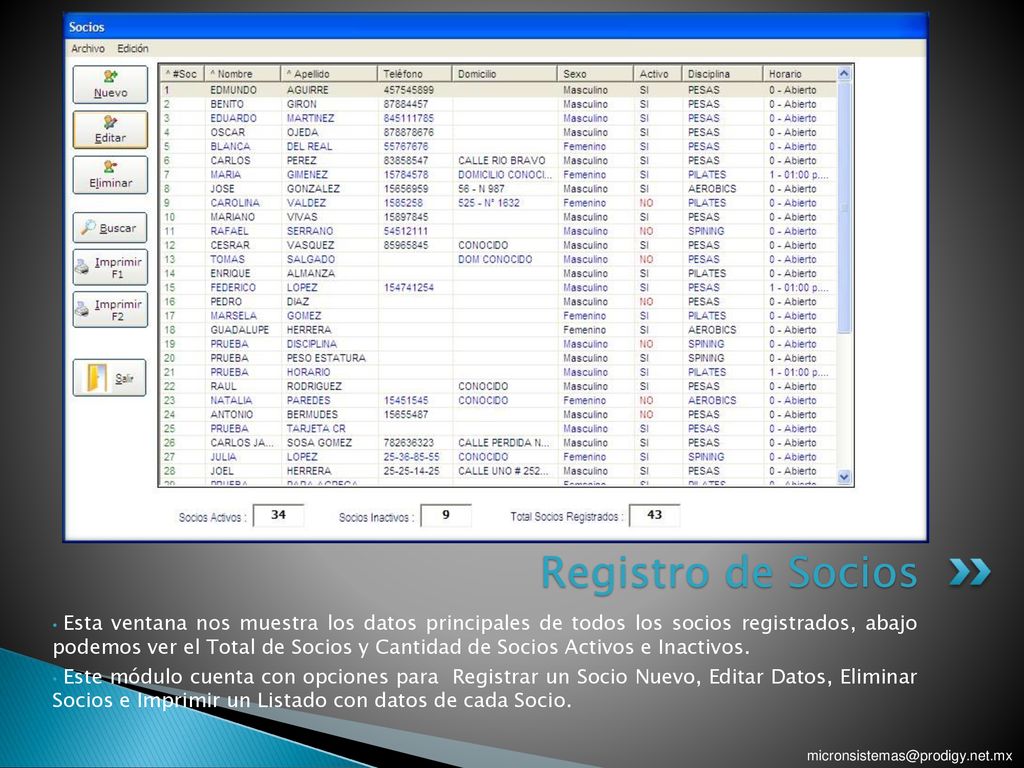
Task: Click the micronsistemas@prodigy.net.mx email
Action: 908,756
